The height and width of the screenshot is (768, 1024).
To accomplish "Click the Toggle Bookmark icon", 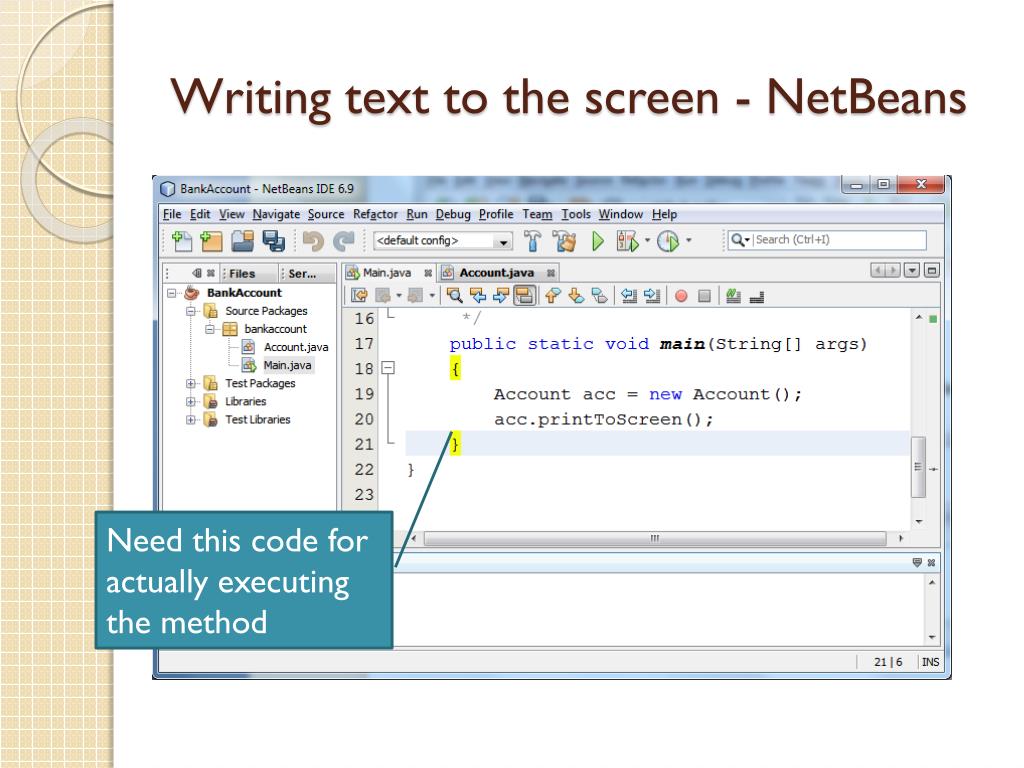I will coord(599,296).
